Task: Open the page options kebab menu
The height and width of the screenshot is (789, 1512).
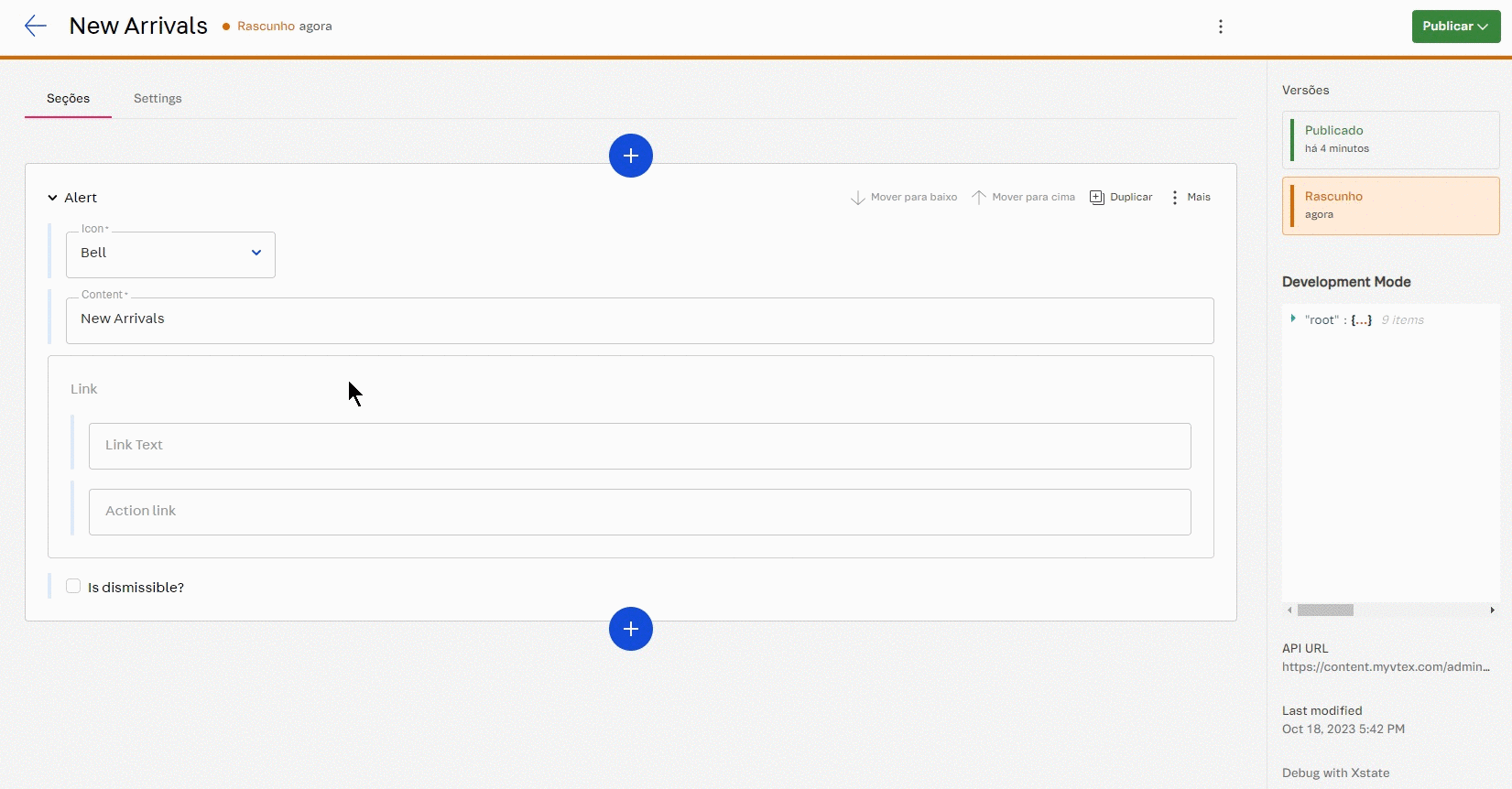Action: pyautogui.click(x=1220, y=27)
